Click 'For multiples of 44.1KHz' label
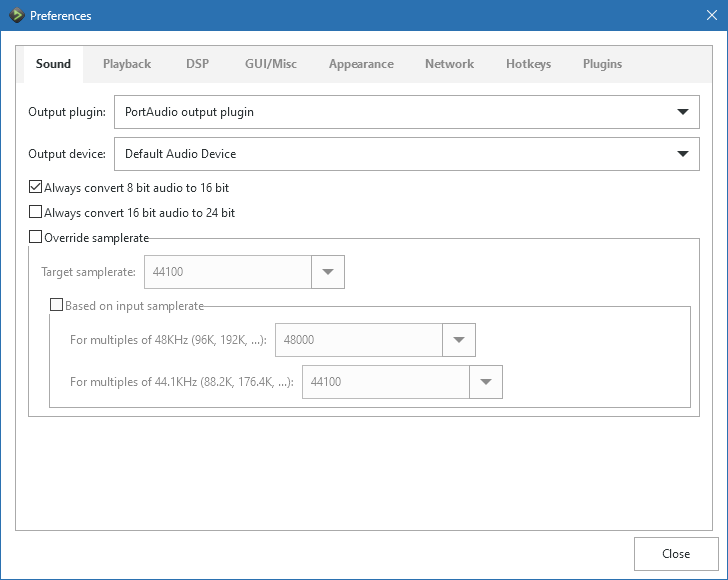This screenshot has height=580, width=728. tap(182, 382)
